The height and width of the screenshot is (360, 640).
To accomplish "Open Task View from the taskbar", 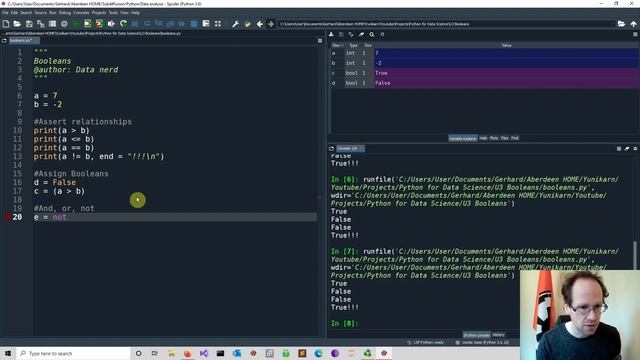I will click(x=155, y=353).
